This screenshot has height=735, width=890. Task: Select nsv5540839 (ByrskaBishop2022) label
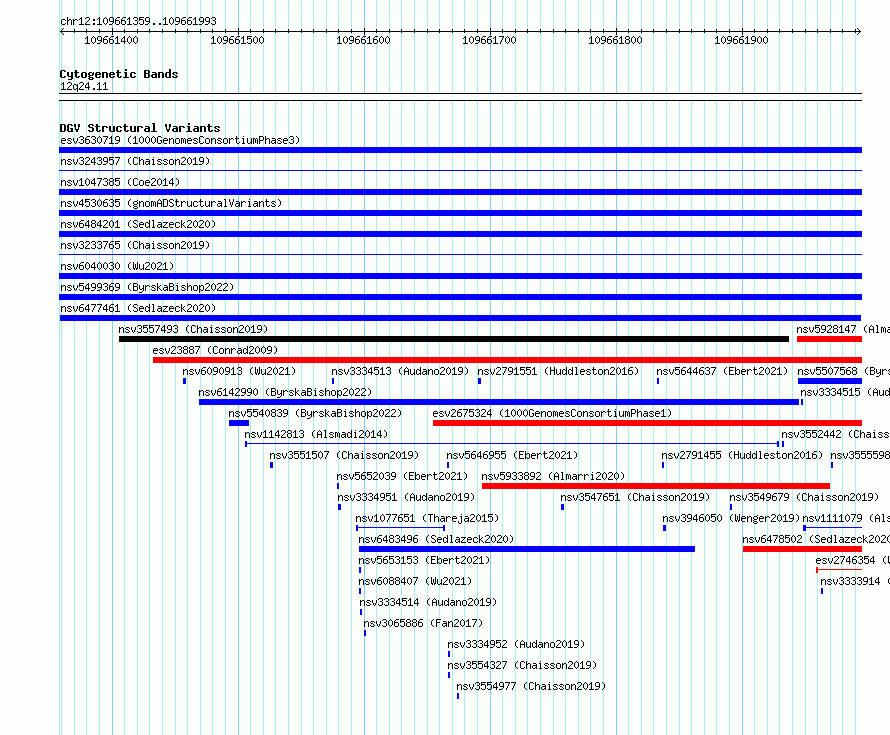point(315,413)
